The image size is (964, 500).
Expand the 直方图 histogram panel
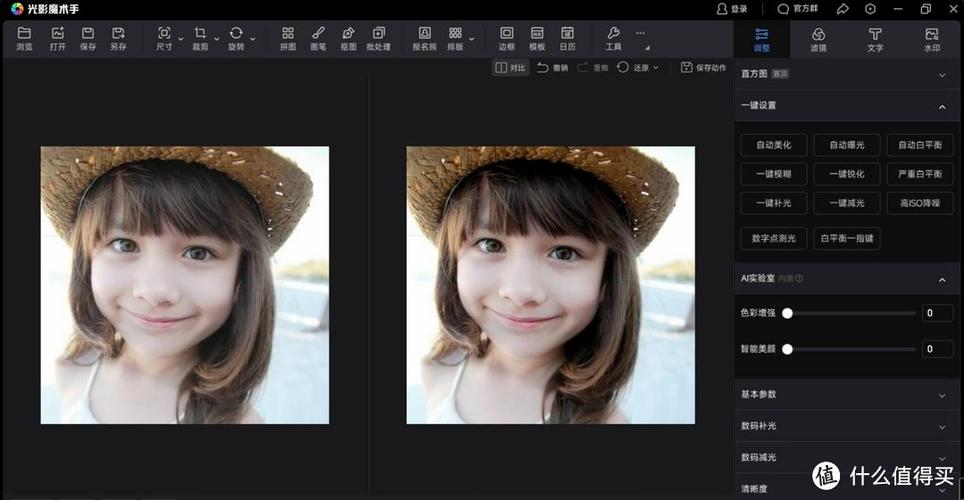click(847, 74)
